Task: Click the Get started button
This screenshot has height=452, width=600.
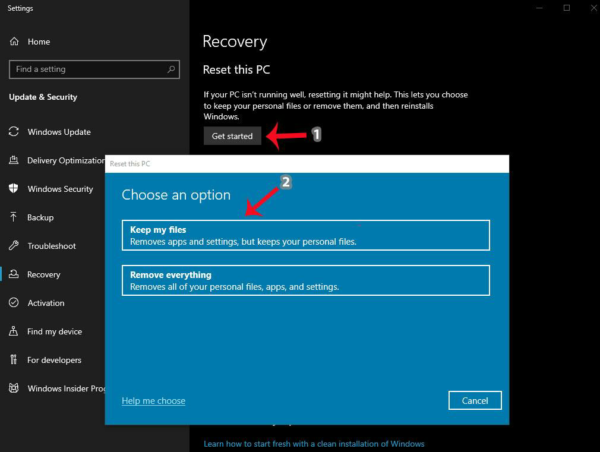Action: (x=233, y=136)
